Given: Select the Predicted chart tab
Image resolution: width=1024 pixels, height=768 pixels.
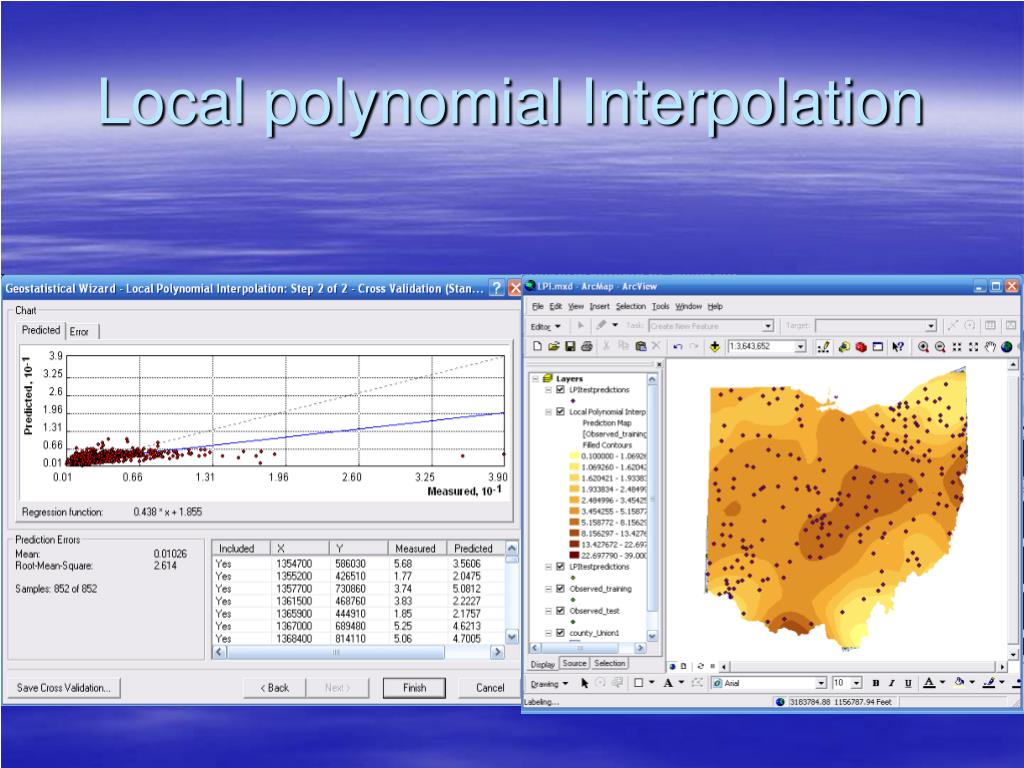Looking at the screenshot, I should tap(40, 330).
